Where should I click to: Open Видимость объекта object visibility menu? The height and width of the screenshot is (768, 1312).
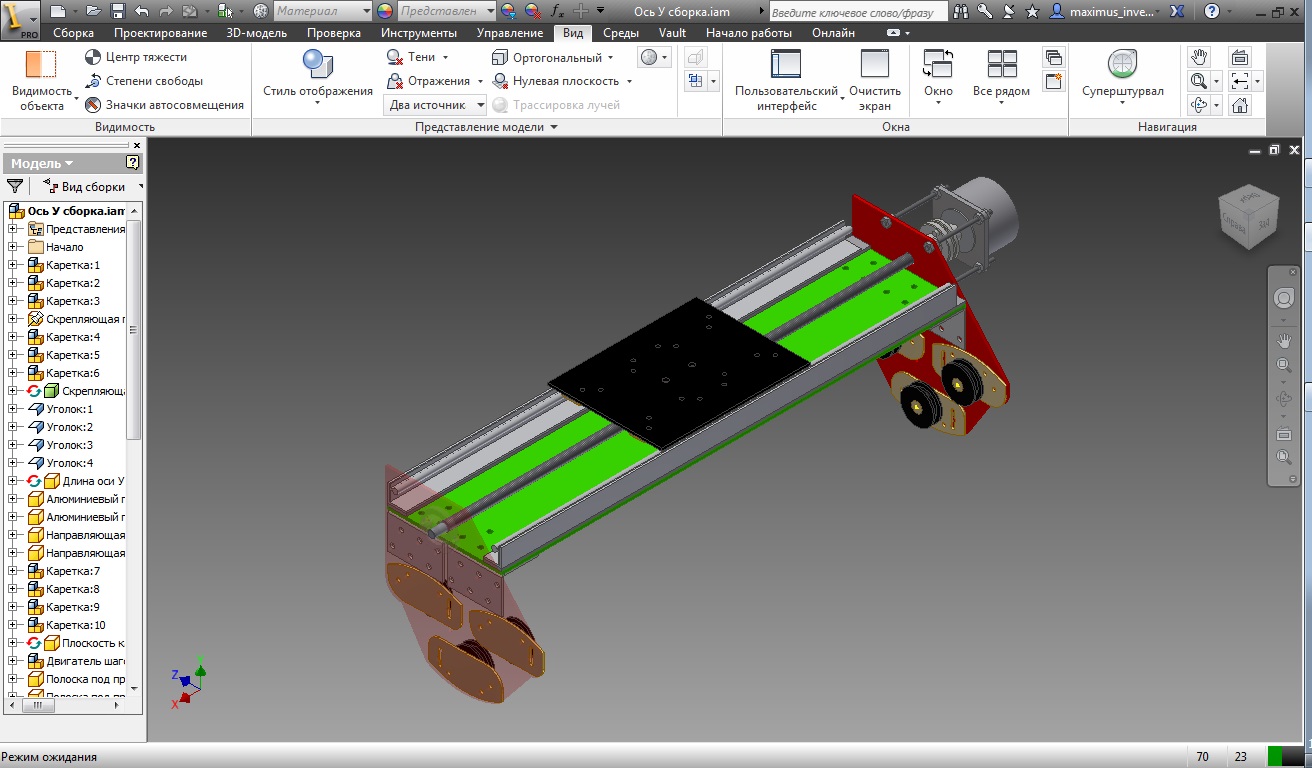(x=42, y=80)
